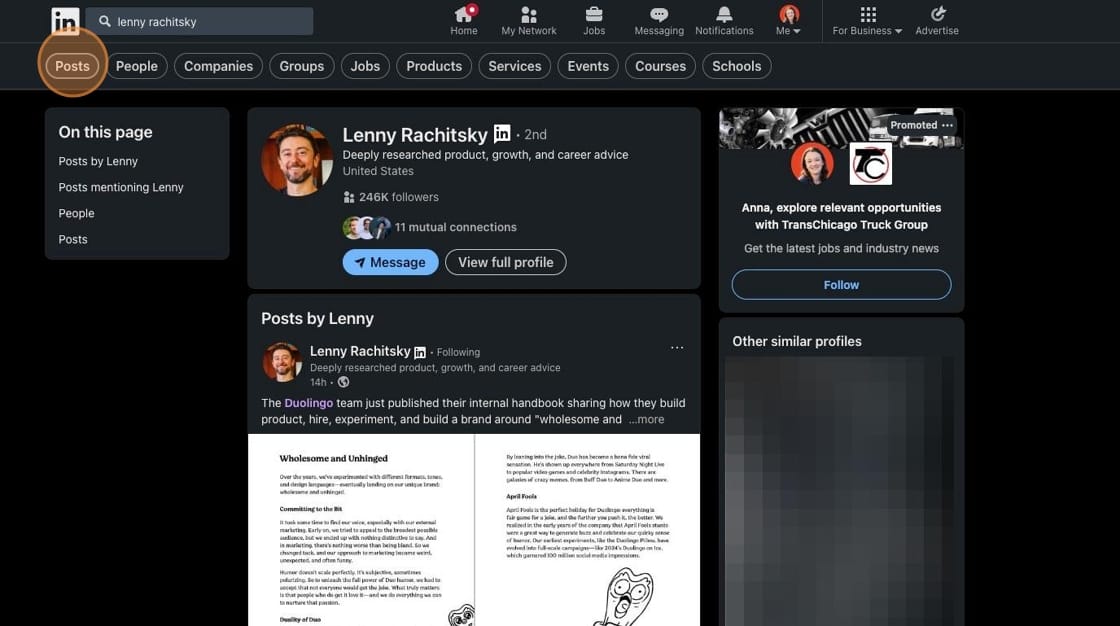This screenshot has height=626, width=1120.
Task: Open the Advertise icon
Action: point(937,15)
